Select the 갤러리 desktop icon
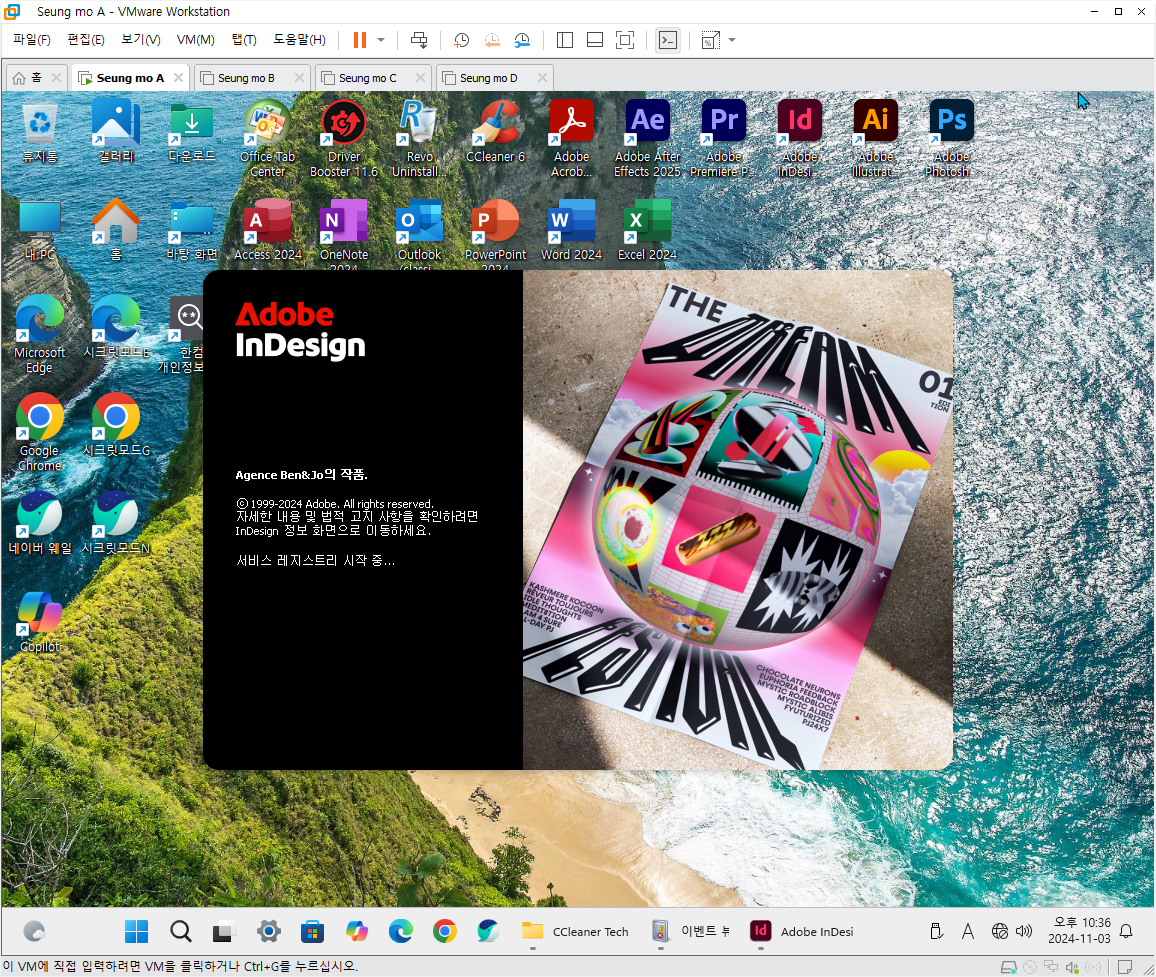 click(116, 132)
